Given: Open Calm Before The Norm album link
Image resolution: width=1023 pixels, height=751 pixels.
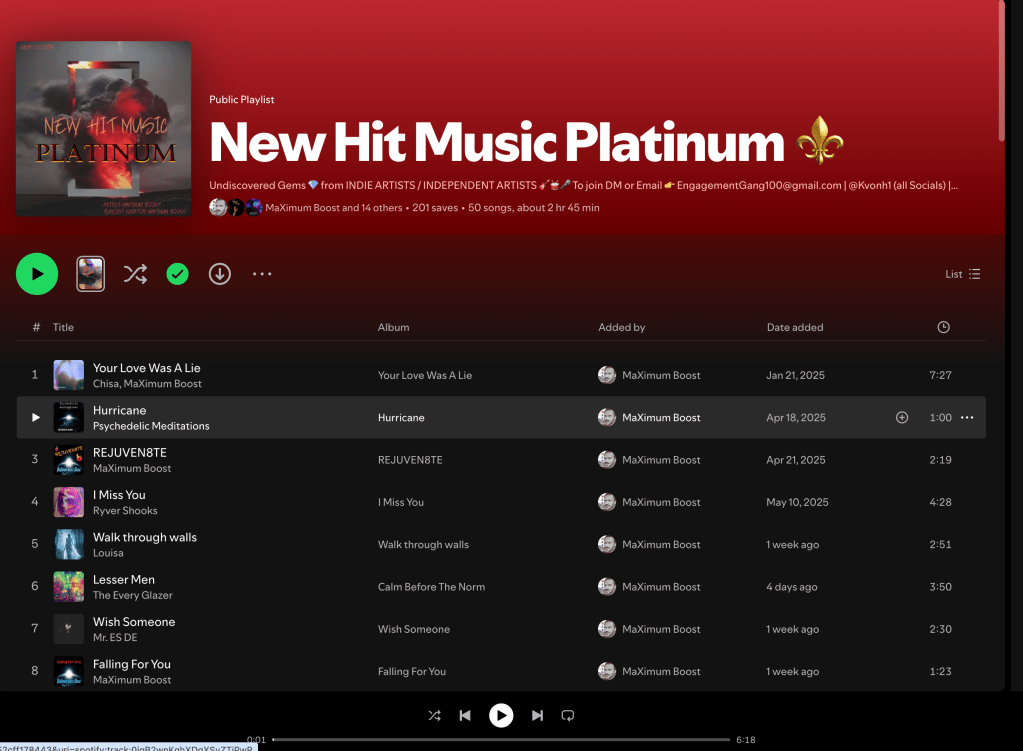Looking at the screenshot, I should pyautogui.click(x=431, y=587).
